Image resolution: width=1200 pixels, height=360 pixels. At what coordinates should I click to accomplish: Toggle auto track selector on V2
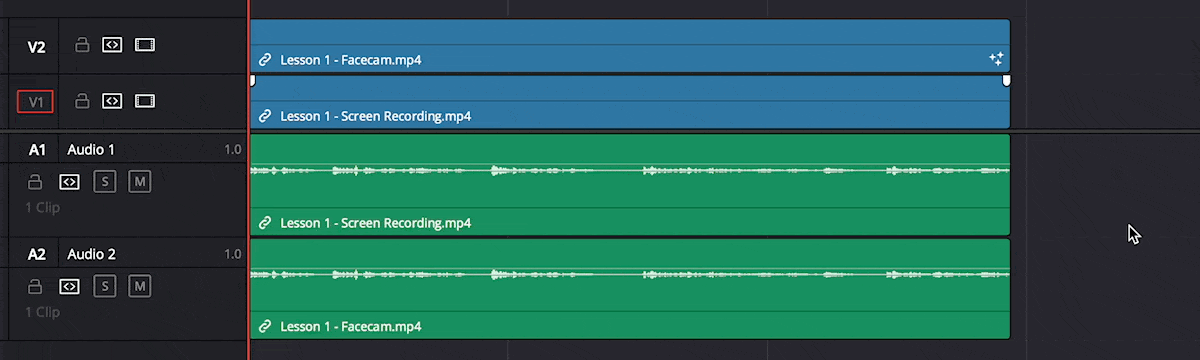tap(113, 45)
